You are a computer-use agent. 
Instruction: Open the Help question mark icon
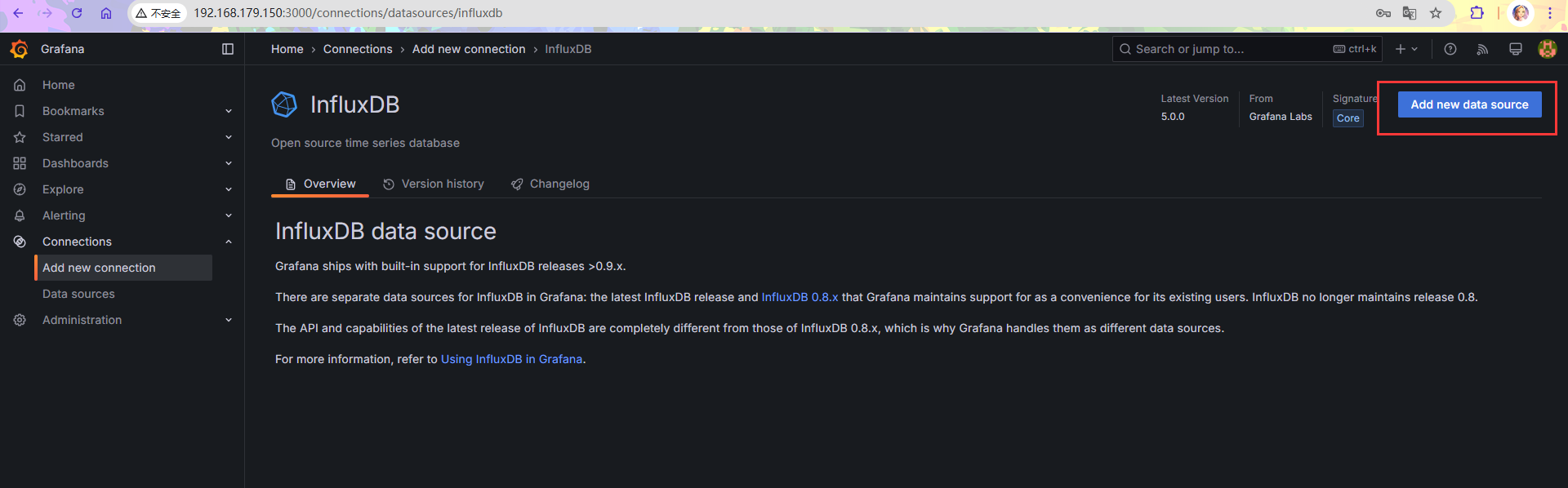coord(1450,49)
